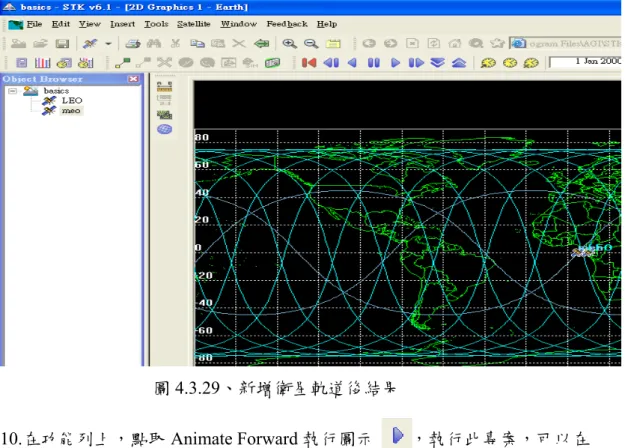This screenshot has height=448, width=625.
Task: Open the Edit menu
Action: [x=61, y=24]
